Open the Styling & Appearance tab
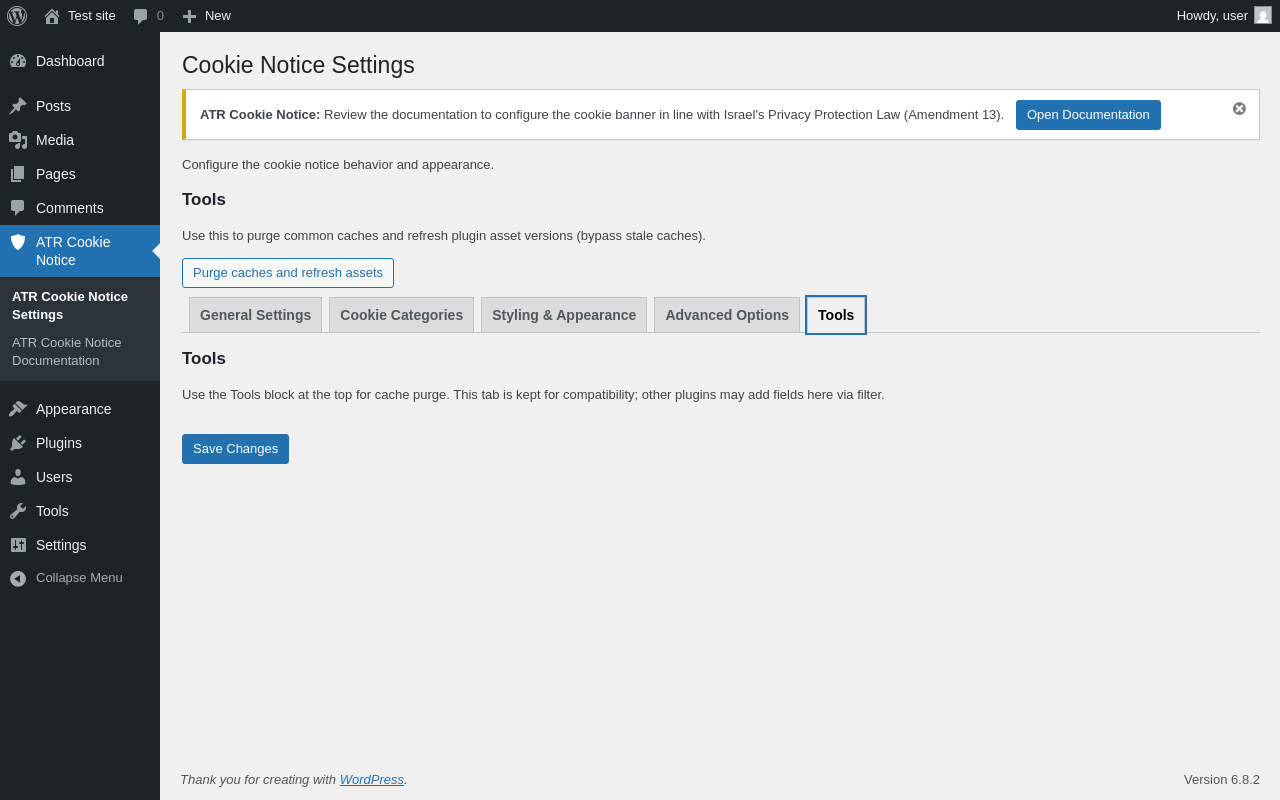Image resolution: width=1280 pixels, height=800 pixels. [564, 315]
